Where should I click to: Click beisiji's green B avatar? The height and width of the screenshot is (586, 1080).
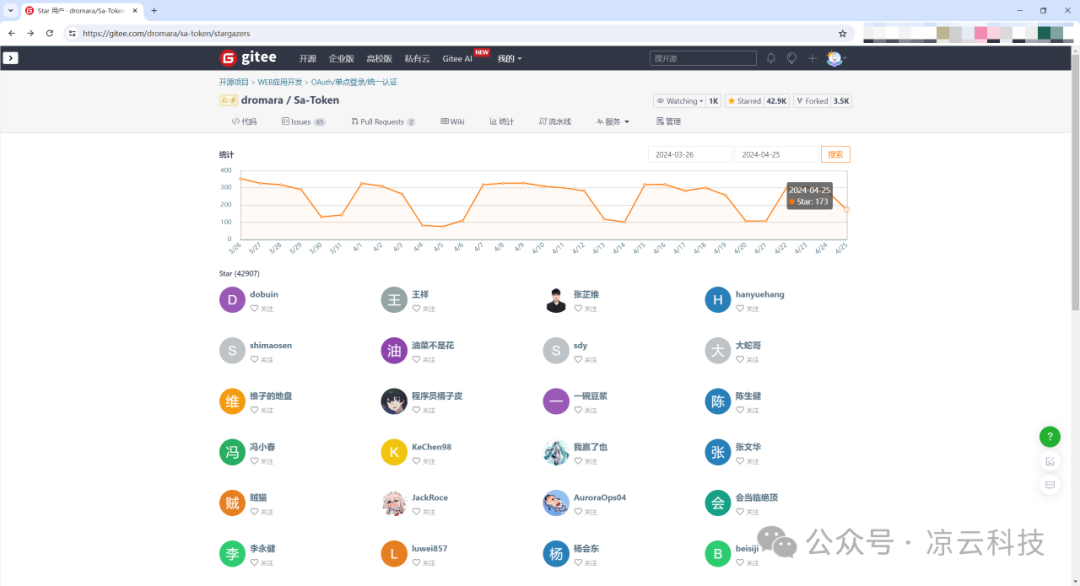tap(718, 554)
